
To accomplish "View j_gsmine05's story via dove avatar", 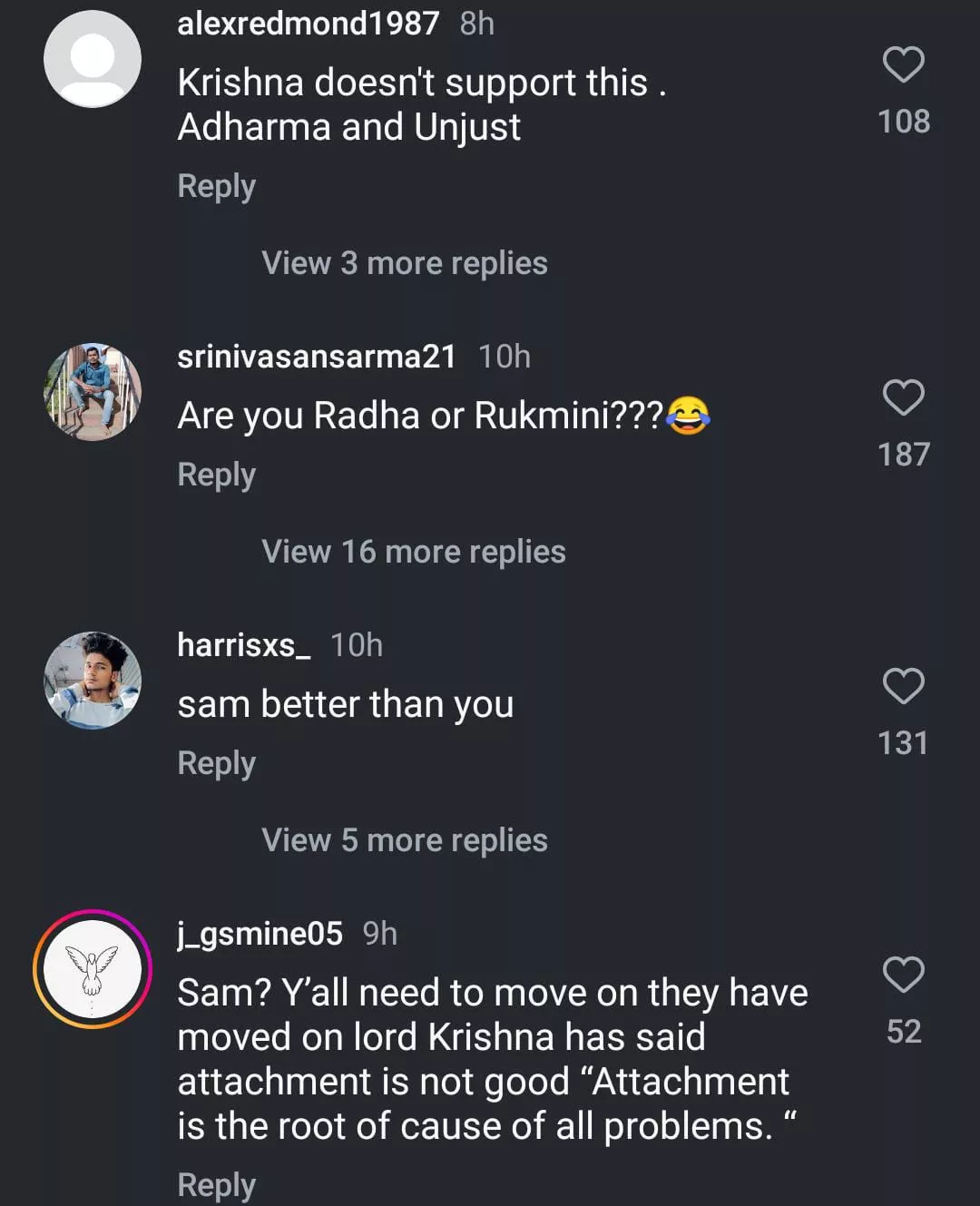I will (x=93, y=969).
